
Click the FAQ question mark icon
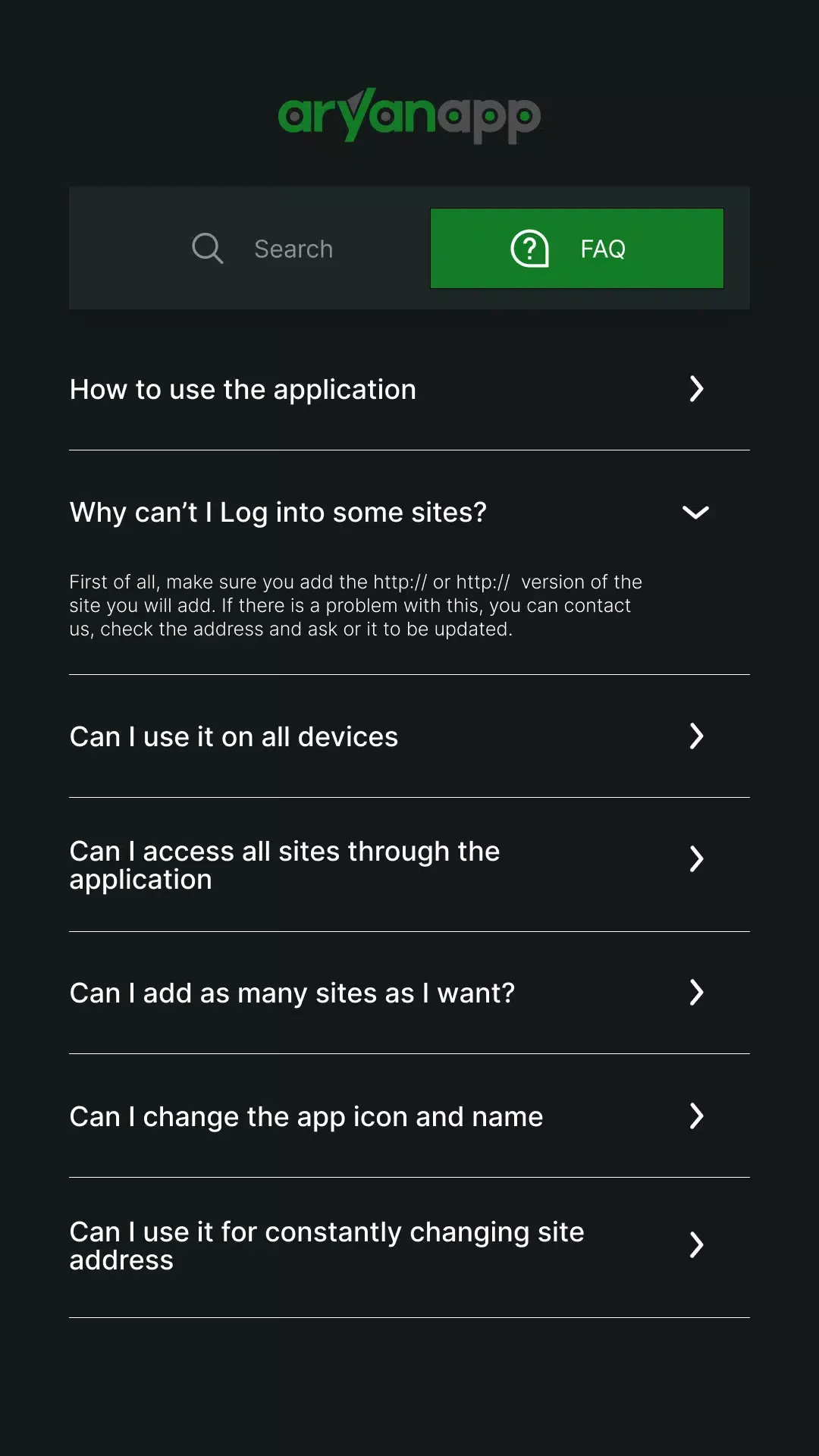tap(529, 249)
